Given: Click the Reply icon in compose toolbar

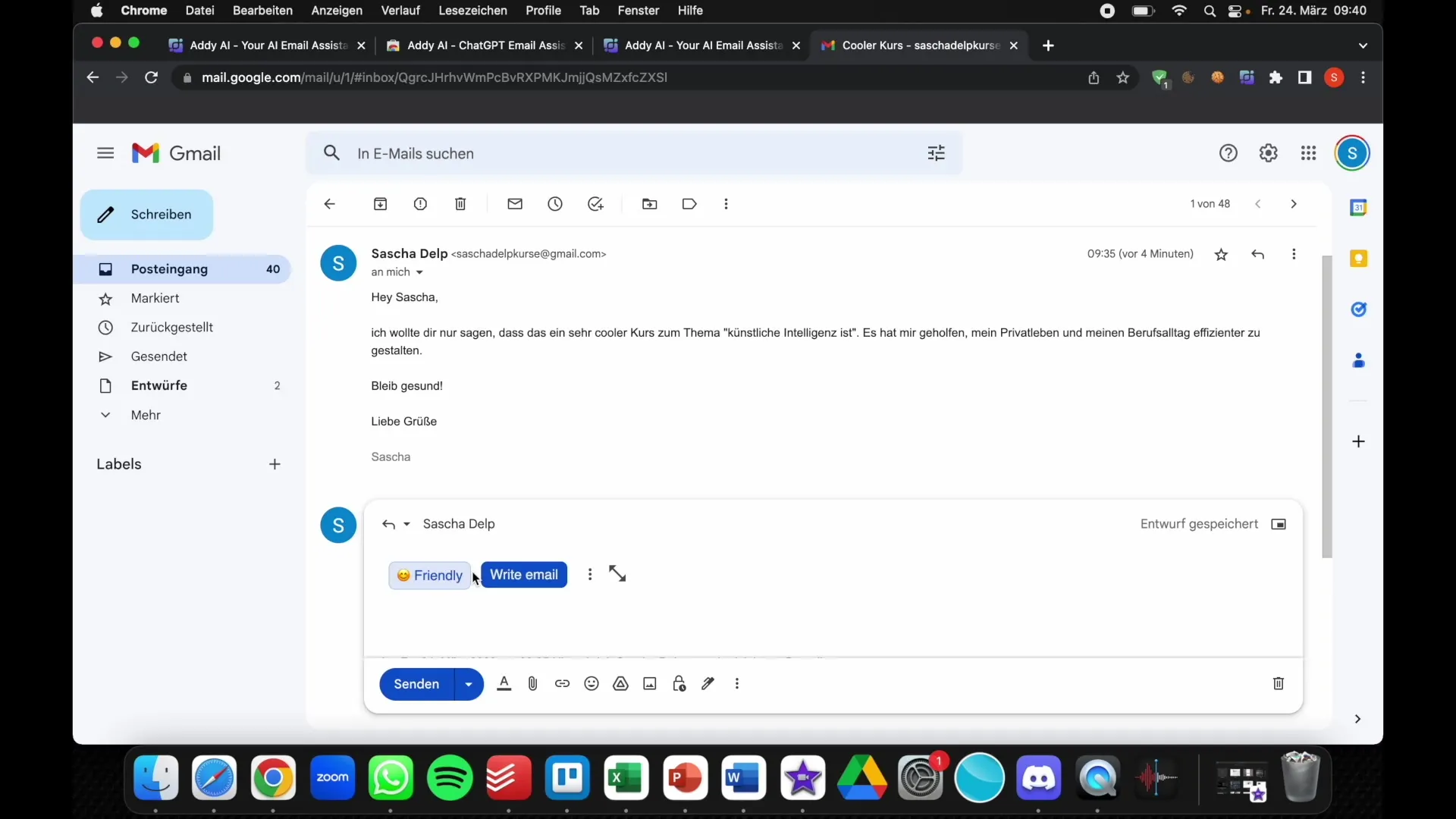Looking at the screenshot, I should point(388,523).
